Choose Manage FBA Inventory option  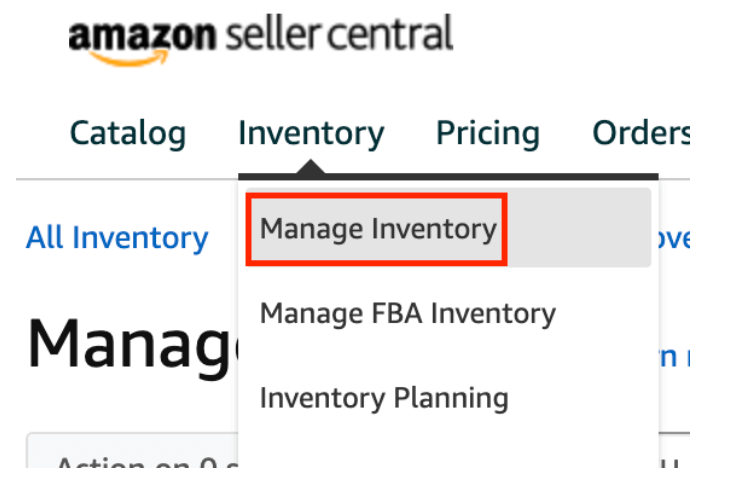click(x=408, y=313)
